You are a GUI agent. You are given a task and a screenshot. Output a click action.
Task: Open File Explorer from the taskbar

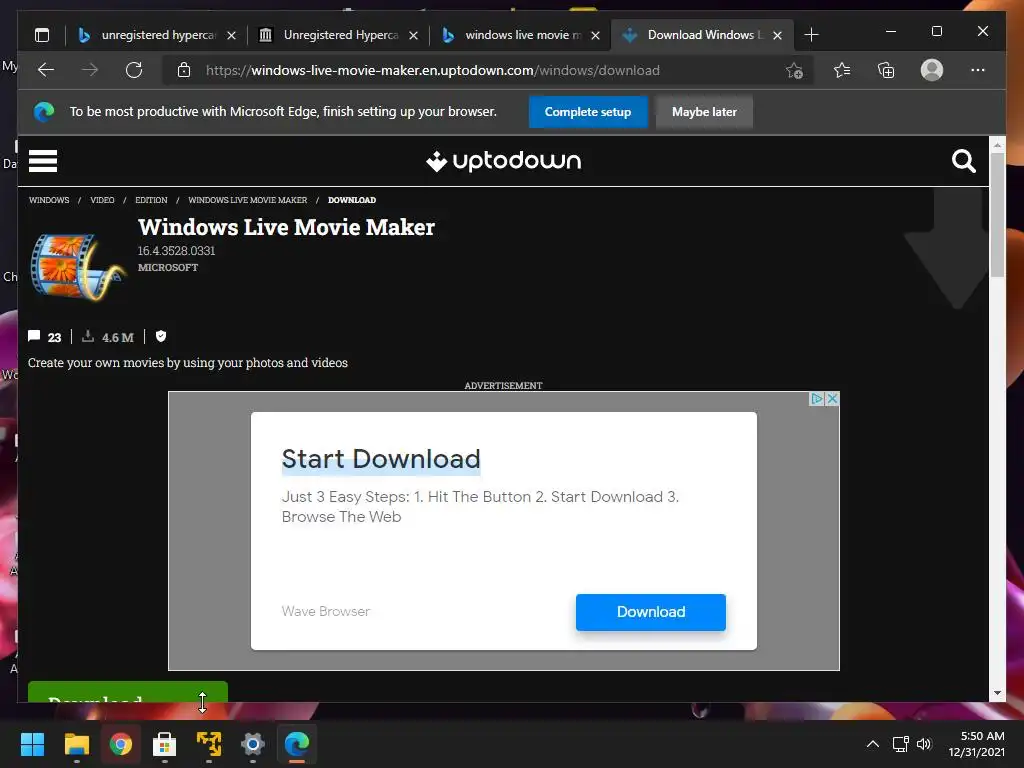(76, 744)
